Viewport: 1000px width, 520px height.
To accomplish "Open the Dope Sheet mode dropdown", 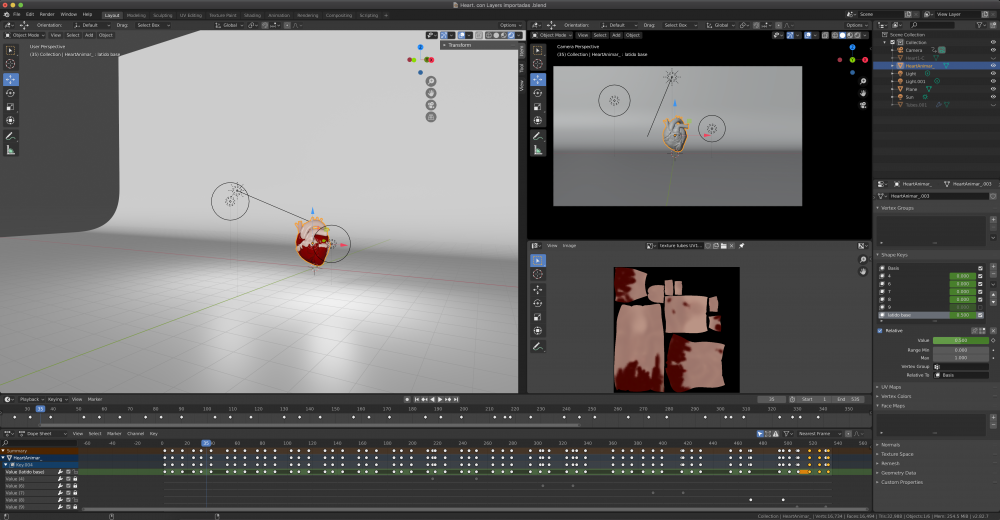I will 43,434.
